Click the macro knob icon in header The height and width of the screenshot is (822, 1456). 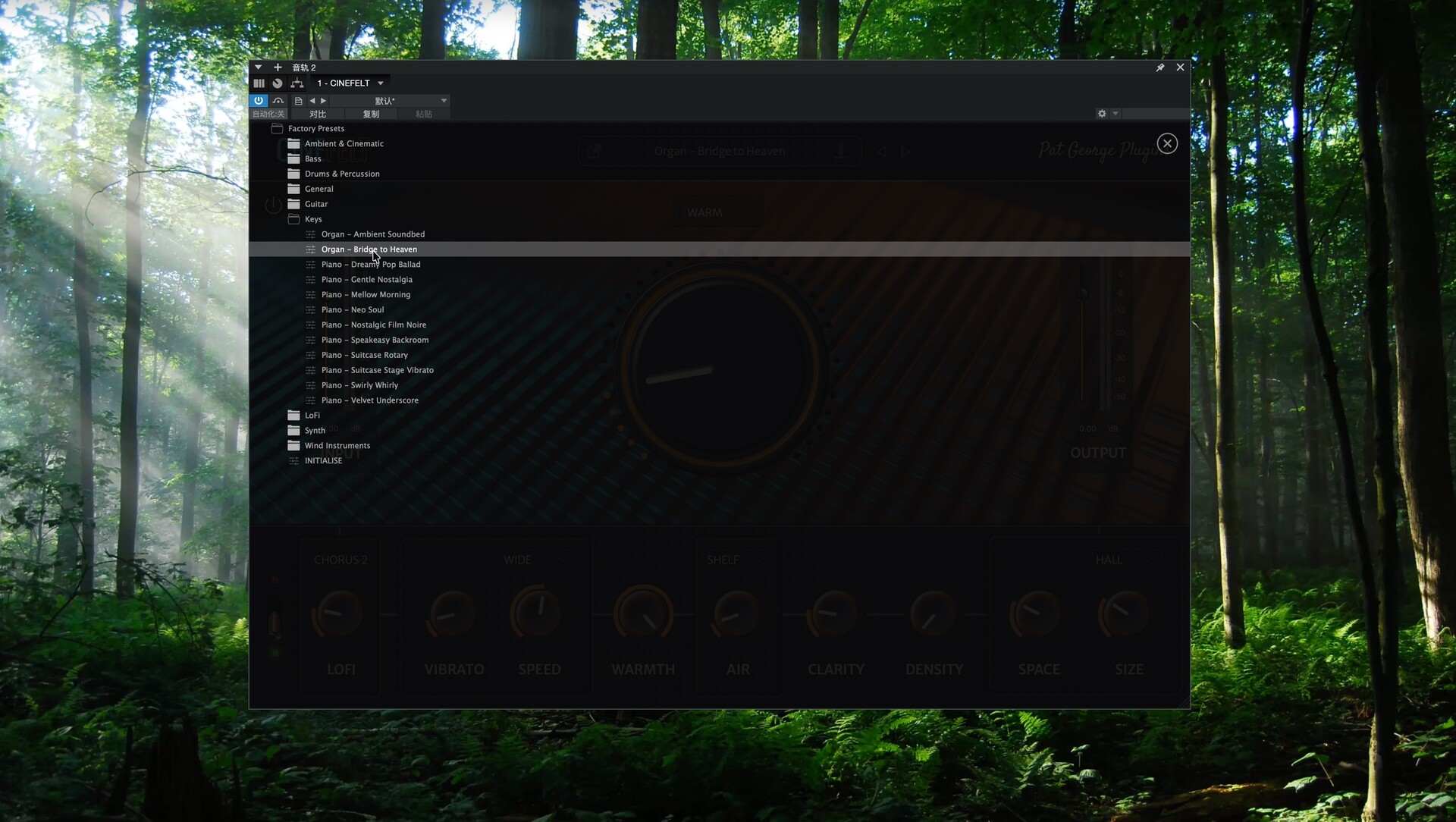[278, 83]
